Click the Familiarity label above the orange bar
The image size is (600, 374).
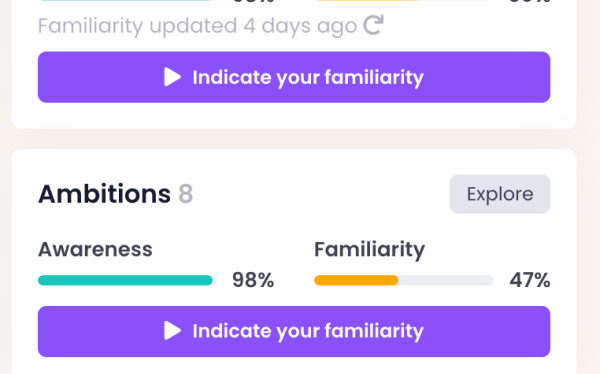click(369, 250)
